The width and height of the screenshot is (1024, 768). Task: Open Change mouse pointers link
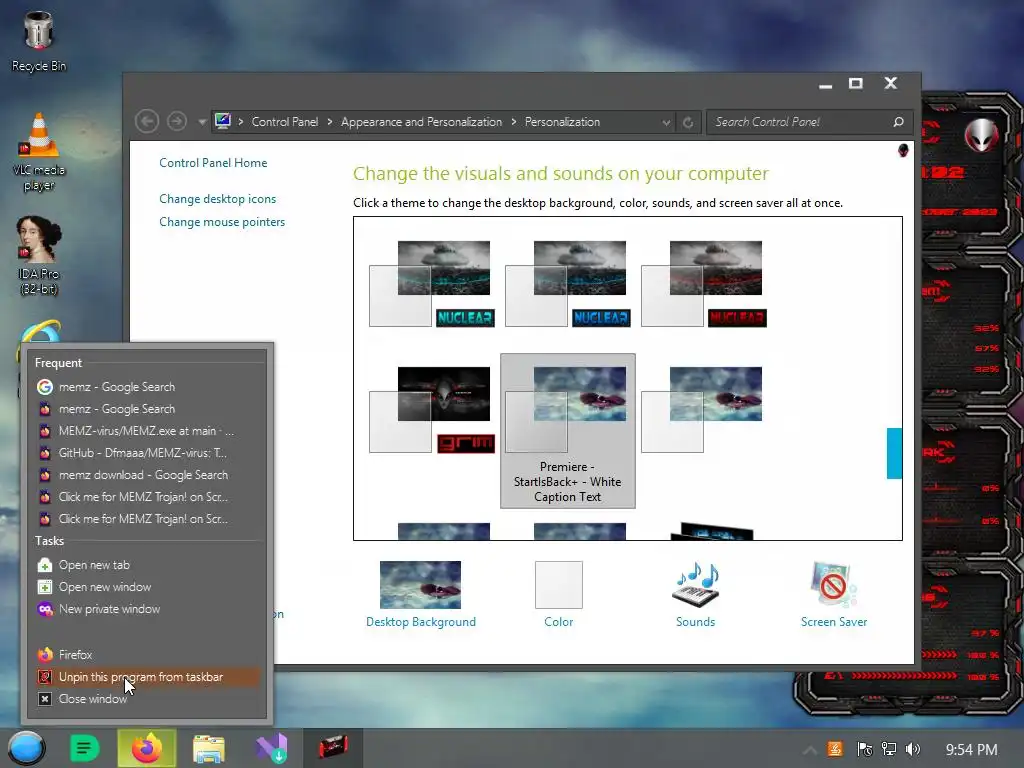[x=222, y=222]
